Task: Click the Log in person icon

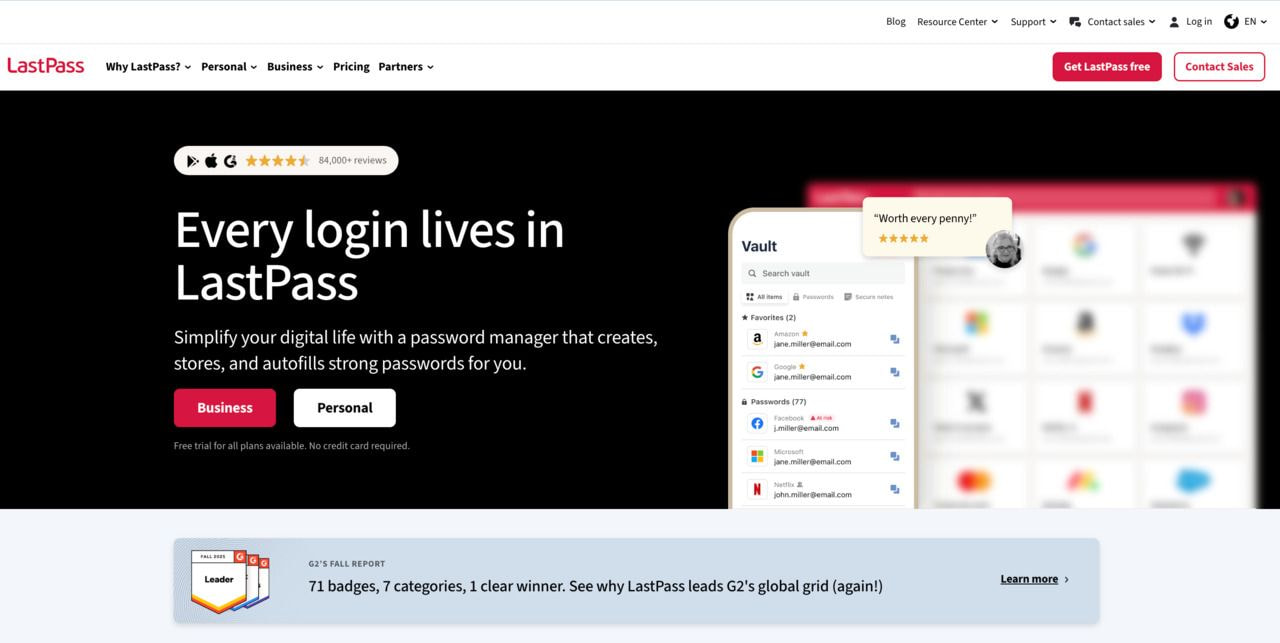Action: click(x=1174, y=22)
